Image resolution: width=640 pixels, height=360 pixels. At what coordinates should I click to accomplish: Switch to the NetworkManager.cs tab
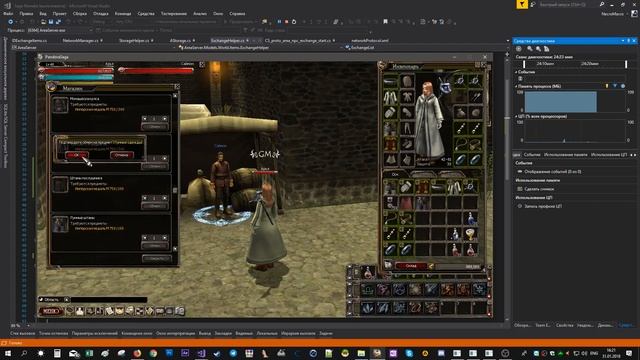tap(82, 40)
